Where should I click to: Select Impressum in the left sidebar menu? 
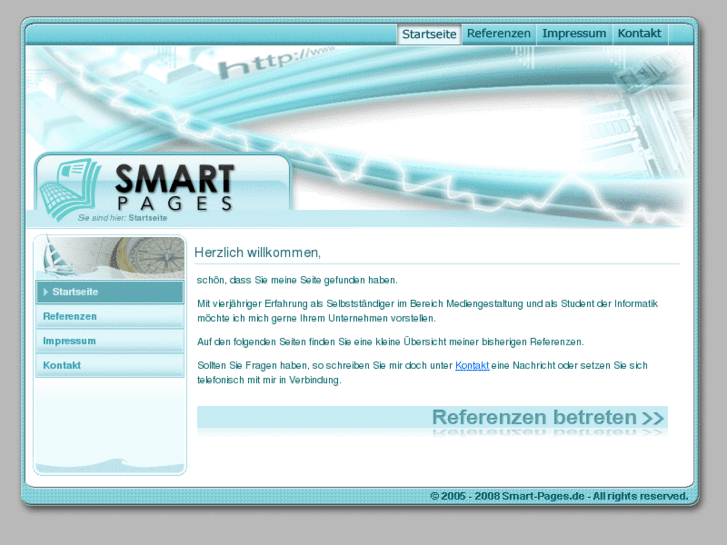coord(110,341)
